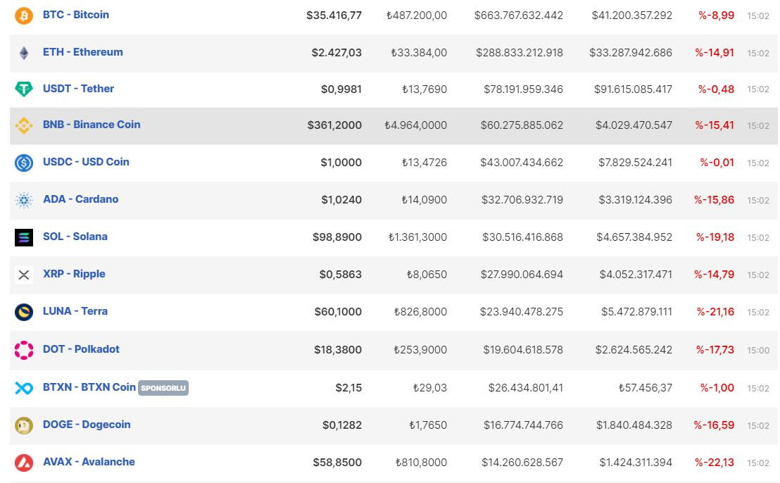This screenshot has height=483, width=780.
Task: Select USD Coin market cap $43.007.434.662
Action: [x=521, y=163]
